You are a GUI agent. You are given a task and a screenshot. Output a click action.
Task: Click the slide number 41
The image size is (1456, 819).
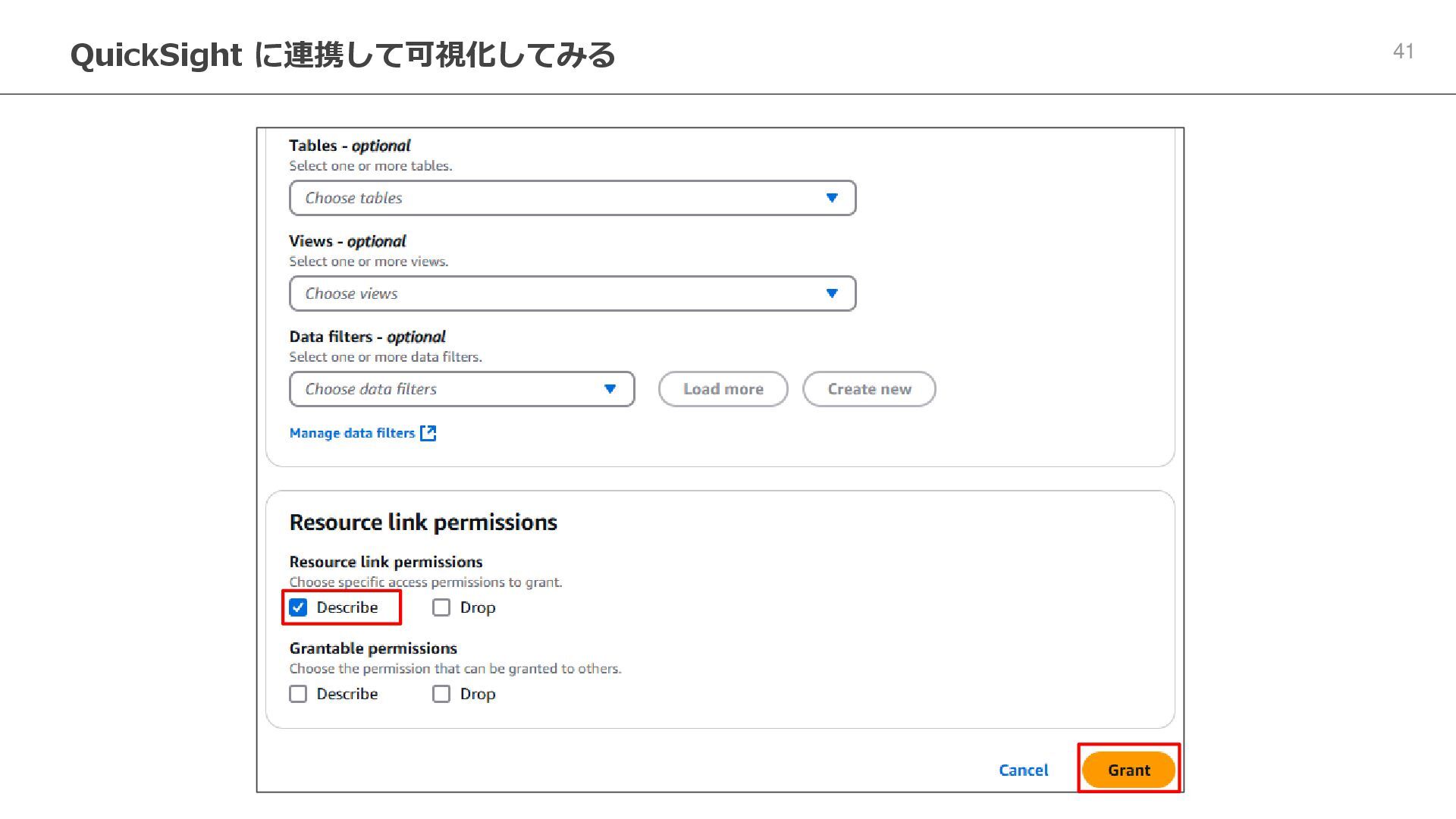1403,51
